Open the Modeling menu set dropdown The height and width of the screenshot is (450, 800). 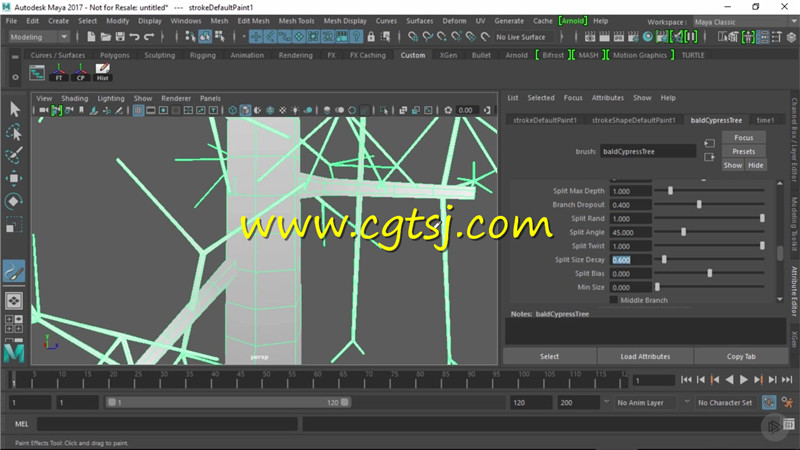[x=39, y=37]
